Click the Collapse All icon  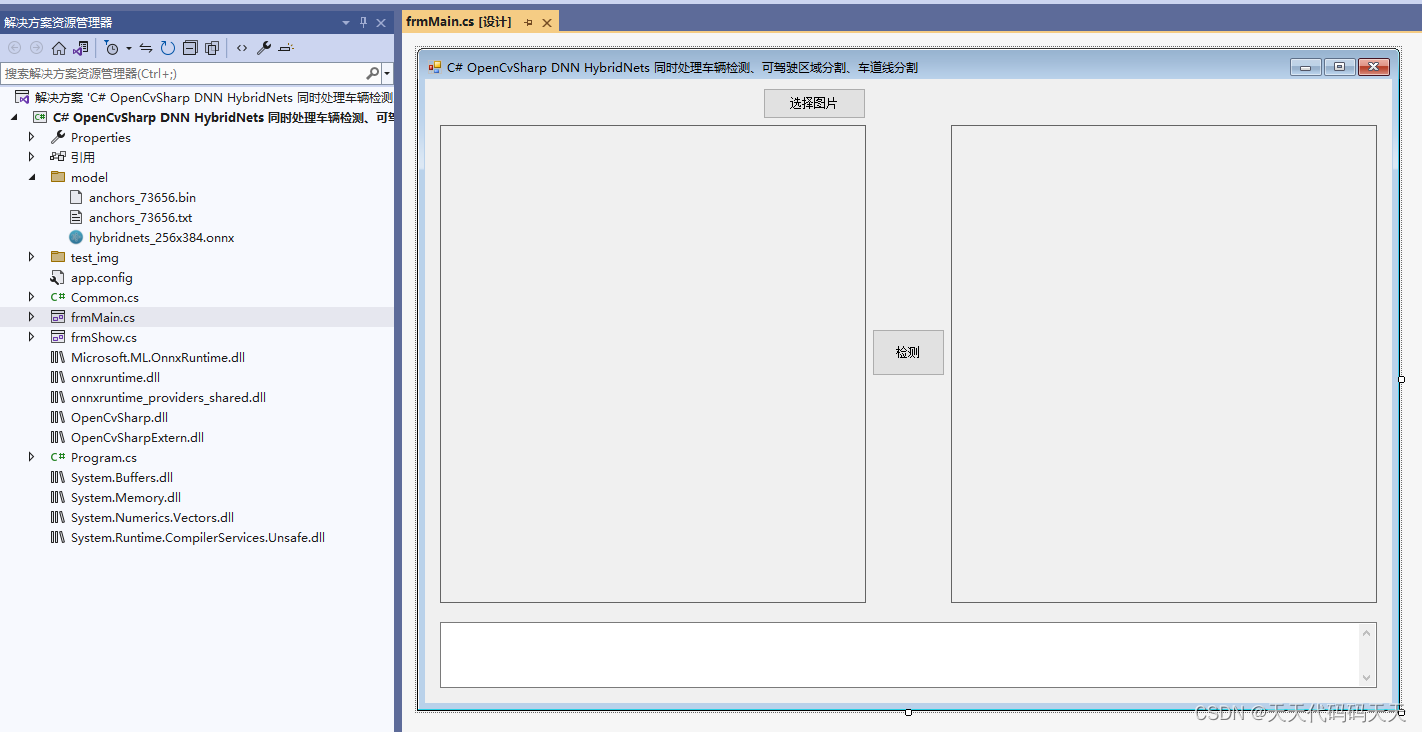tap(190, 47)
